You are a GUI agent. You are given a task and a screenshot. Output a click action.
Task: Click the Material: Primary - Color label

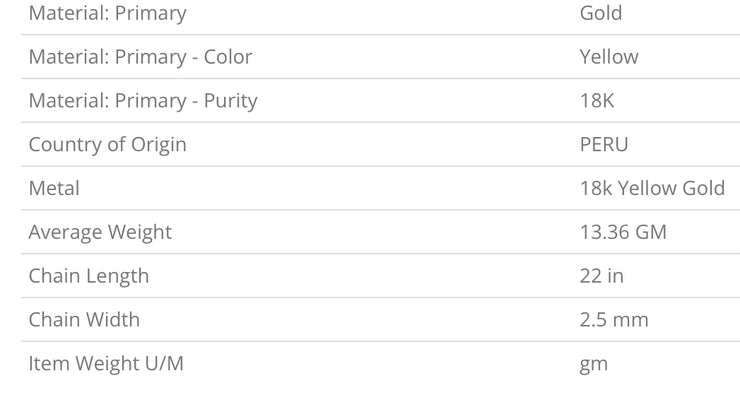[x=141, y=57]
